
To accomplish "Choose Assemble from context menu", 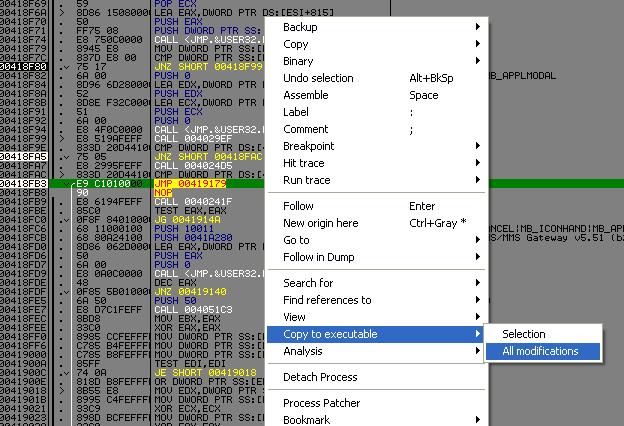I will tap(376, 95).
